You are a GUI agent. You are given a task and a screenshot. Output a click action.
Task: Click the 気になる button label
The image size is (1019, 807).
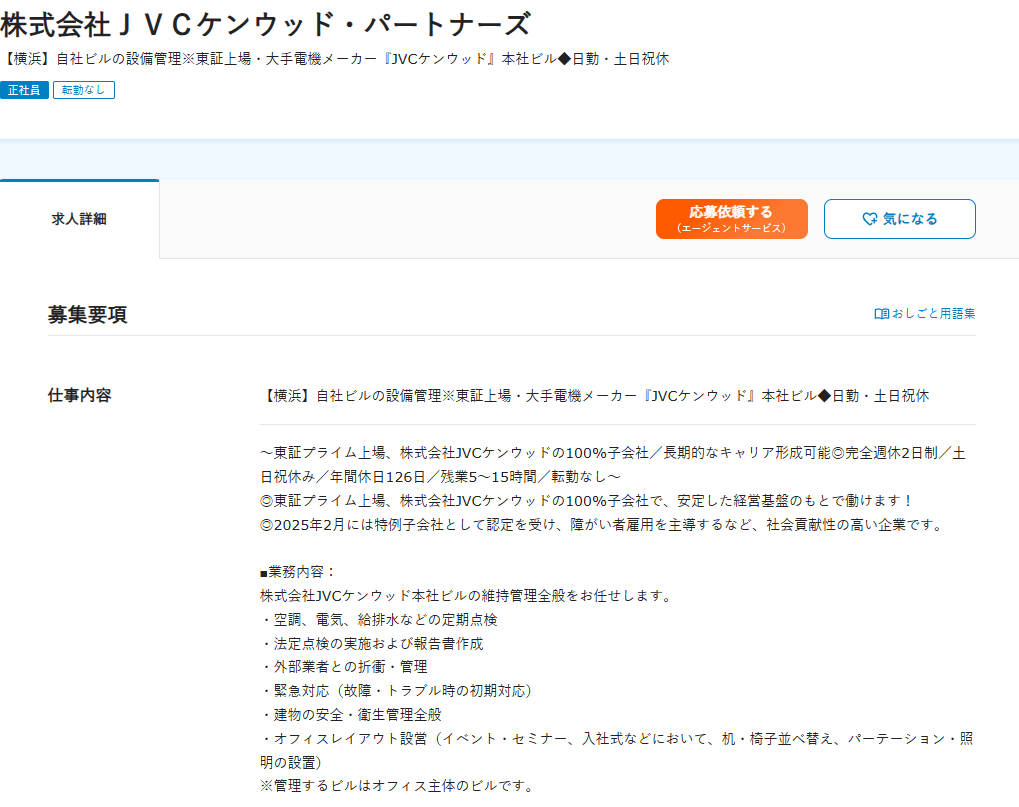click(x=910, y=219)
